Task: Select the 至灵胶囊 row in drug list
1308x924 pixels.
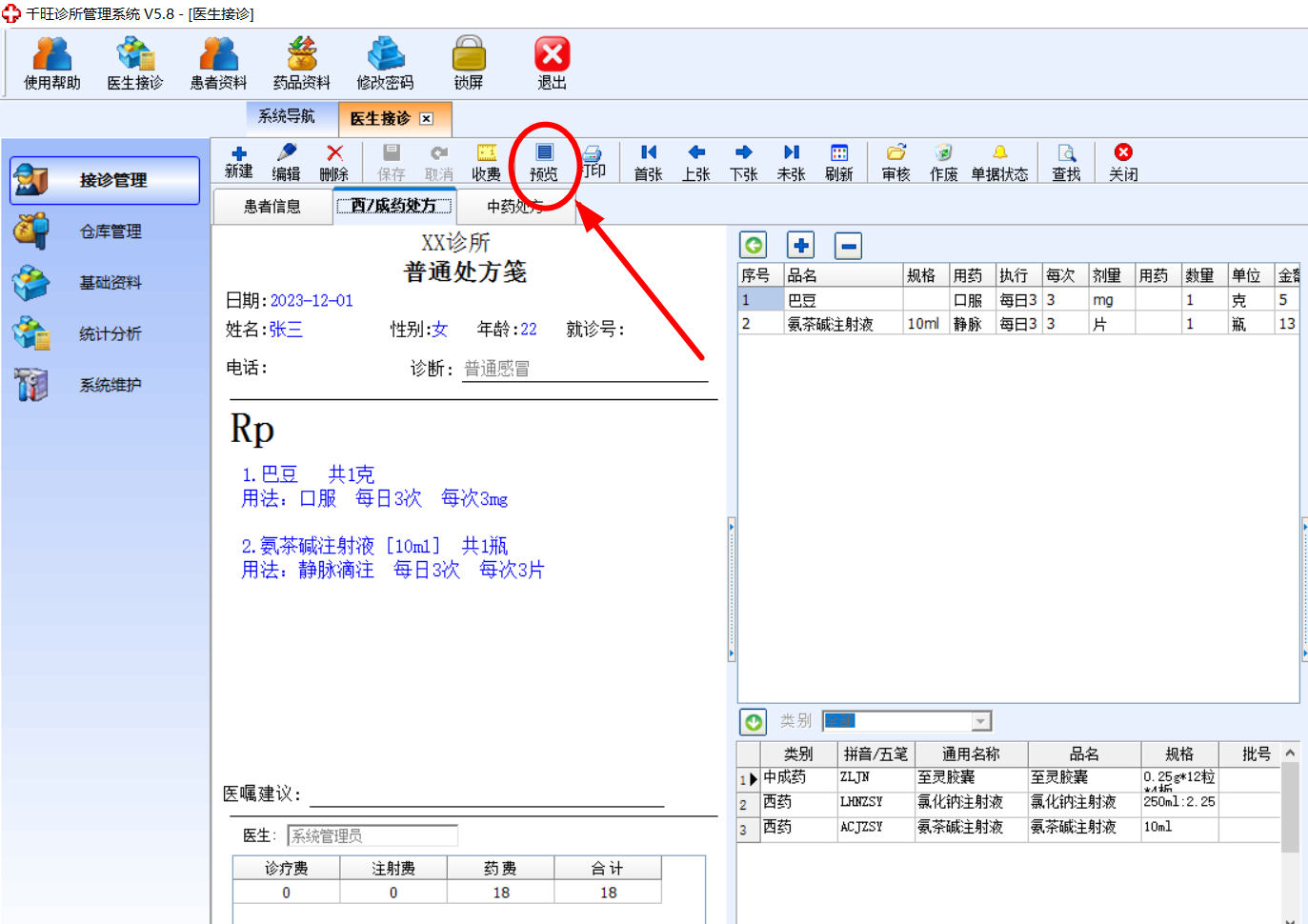Action: tap(1009, 778)
